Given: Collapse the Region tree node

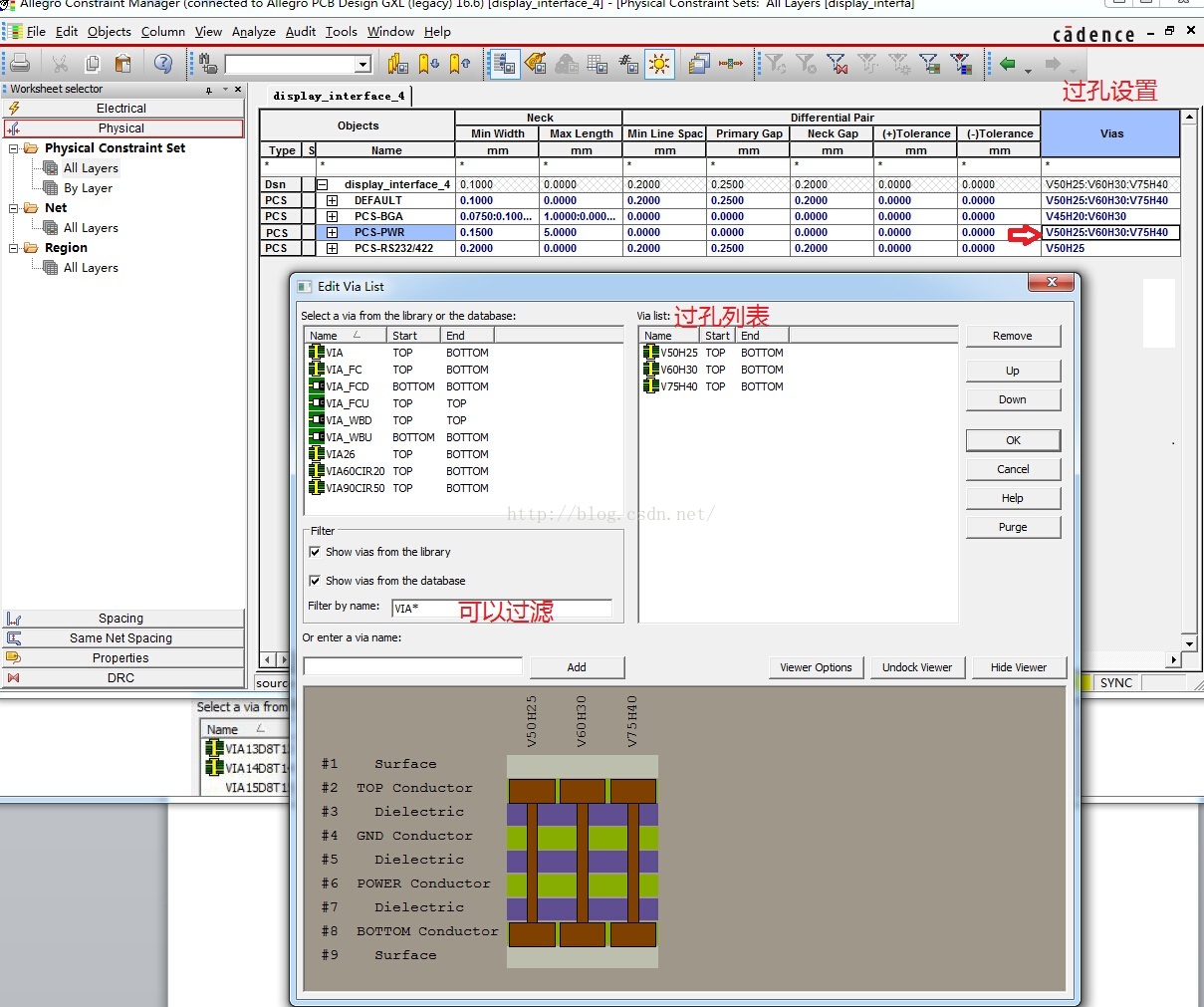Looking at the screenshot, I should click(14, 248).
